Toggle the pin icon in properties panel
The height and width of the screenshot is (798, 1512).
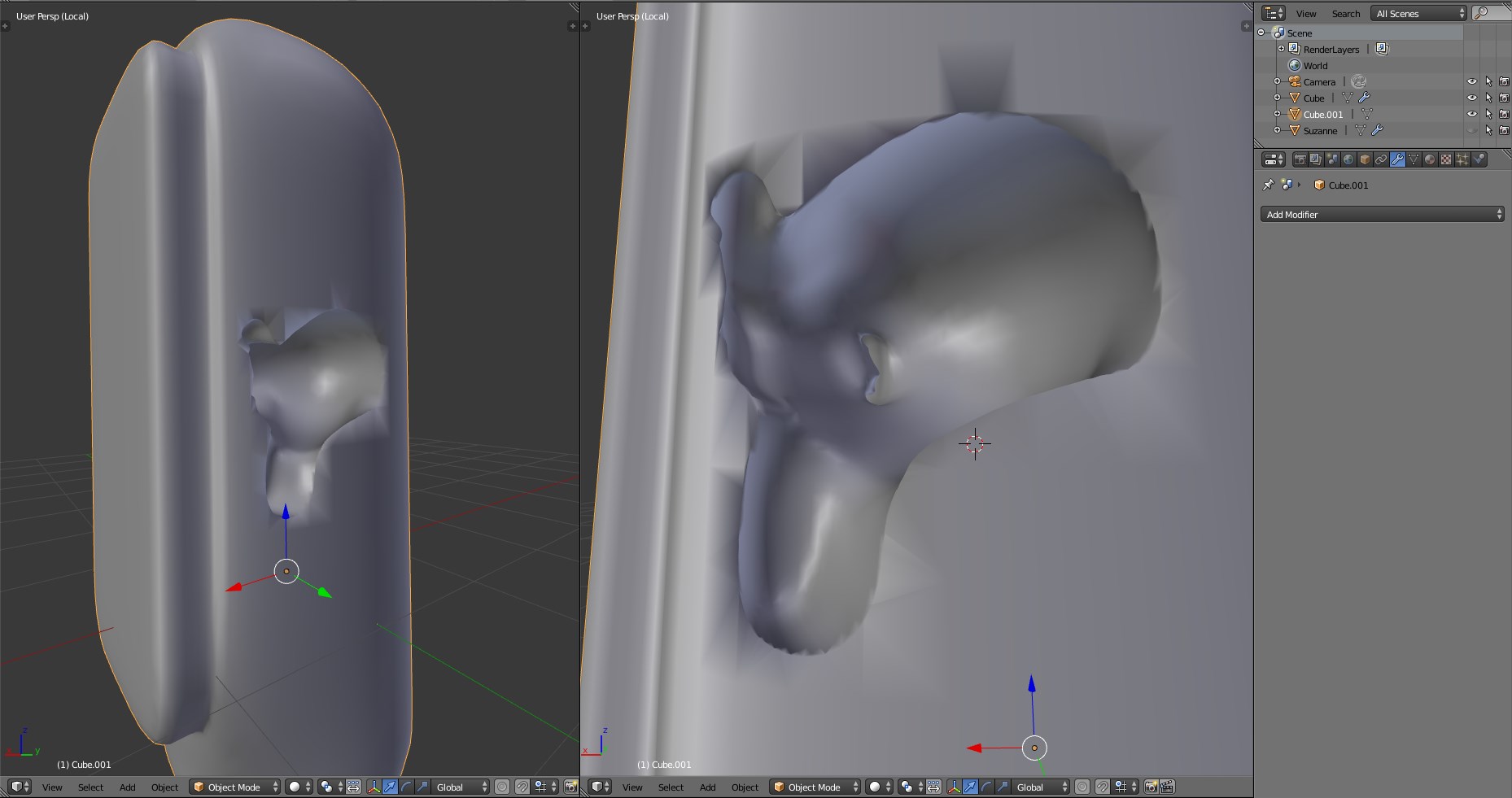pyautogui.click(x=1268, y=185)
